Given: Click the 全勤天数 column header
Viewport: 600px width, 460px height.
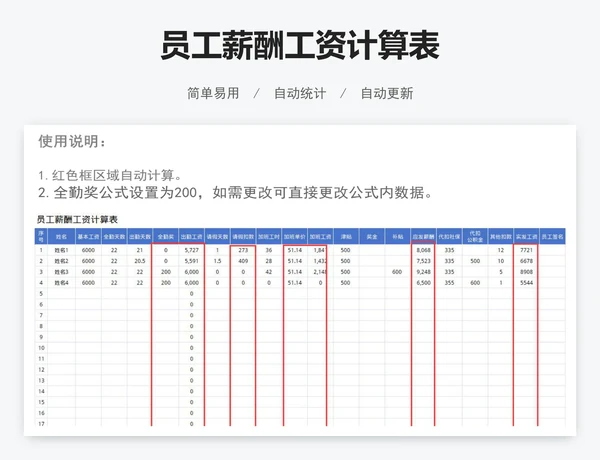Looking at the screenshot, I should (x=114, y=237).
